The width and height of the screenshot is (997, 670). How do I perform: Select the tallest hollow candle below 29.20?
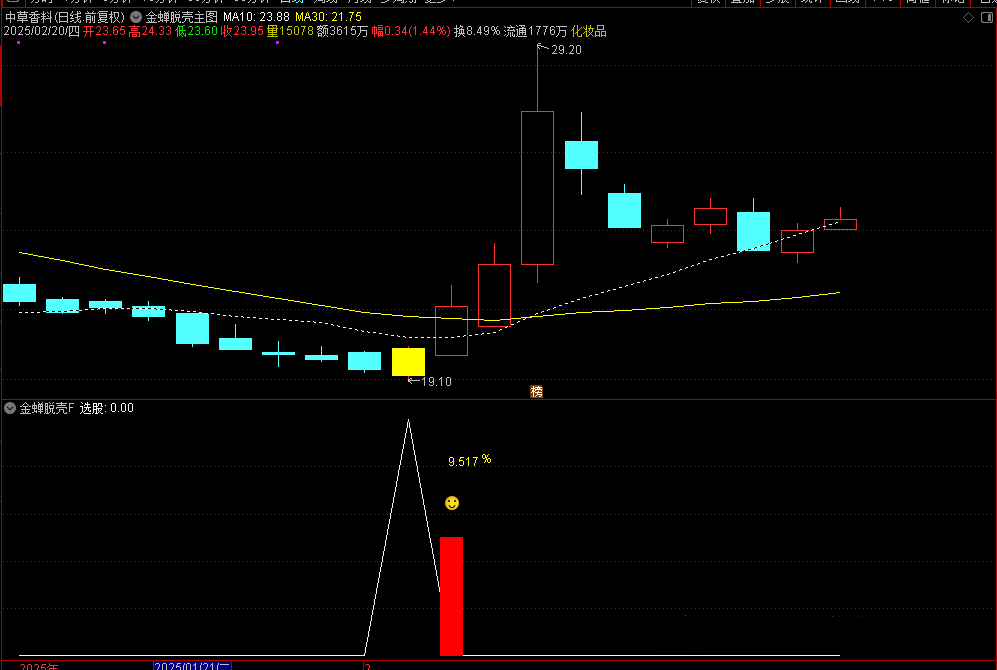click(x=537, y=187)
